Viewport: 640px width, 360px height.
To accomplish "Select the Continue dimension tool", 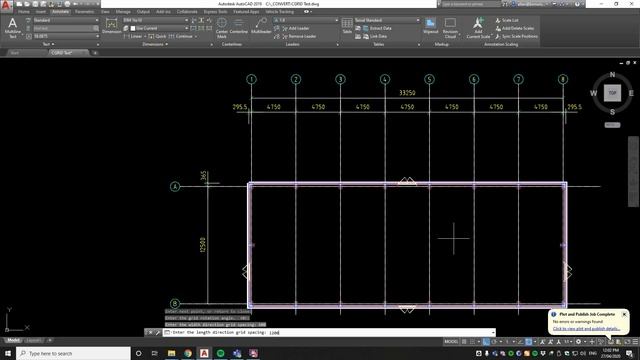I will tap(181, 36).
